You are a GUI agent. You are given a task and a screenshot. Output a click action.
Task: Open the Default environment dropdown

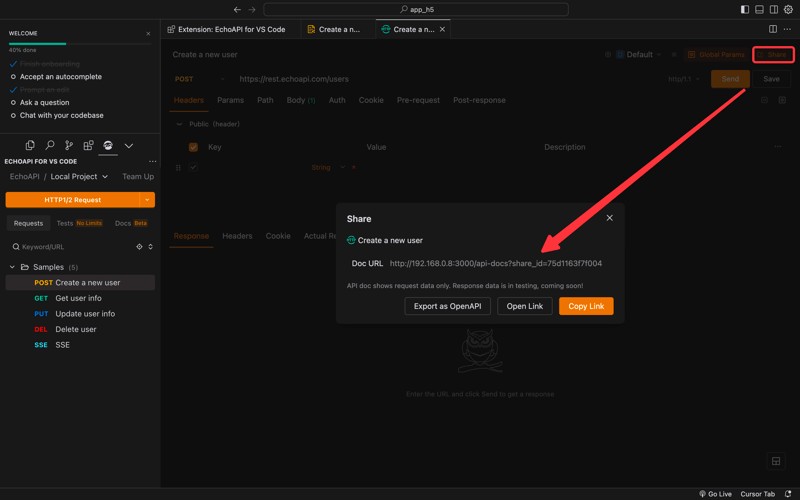pos(639,55)
